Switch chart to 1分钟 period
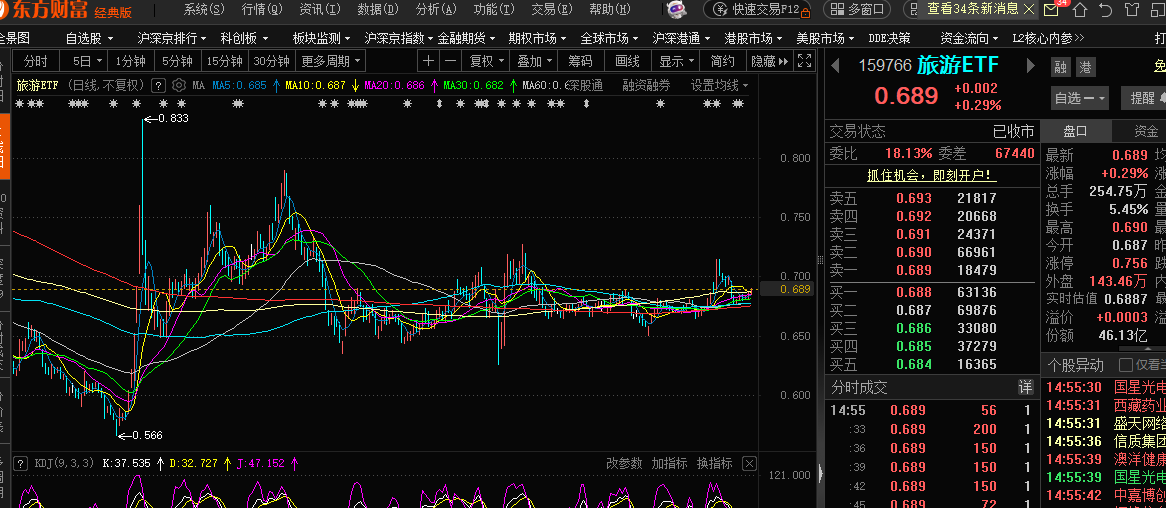This screenshot has height=508, width=1166. click(x=130, y=61)
